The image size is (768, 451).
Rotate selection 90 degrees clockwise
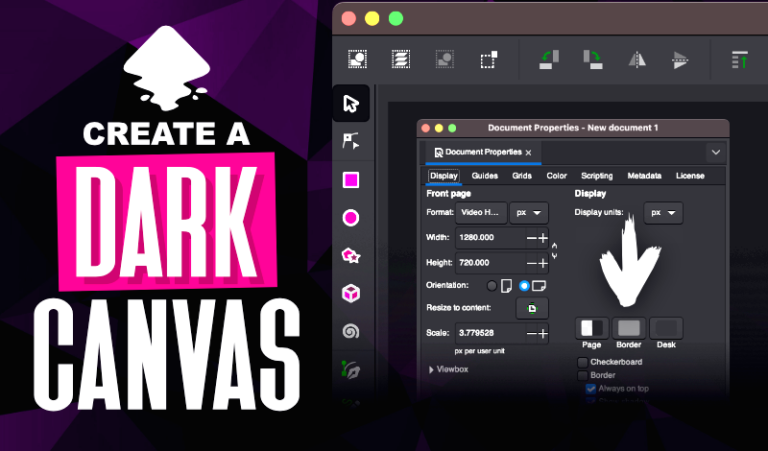tap(593, 59)
